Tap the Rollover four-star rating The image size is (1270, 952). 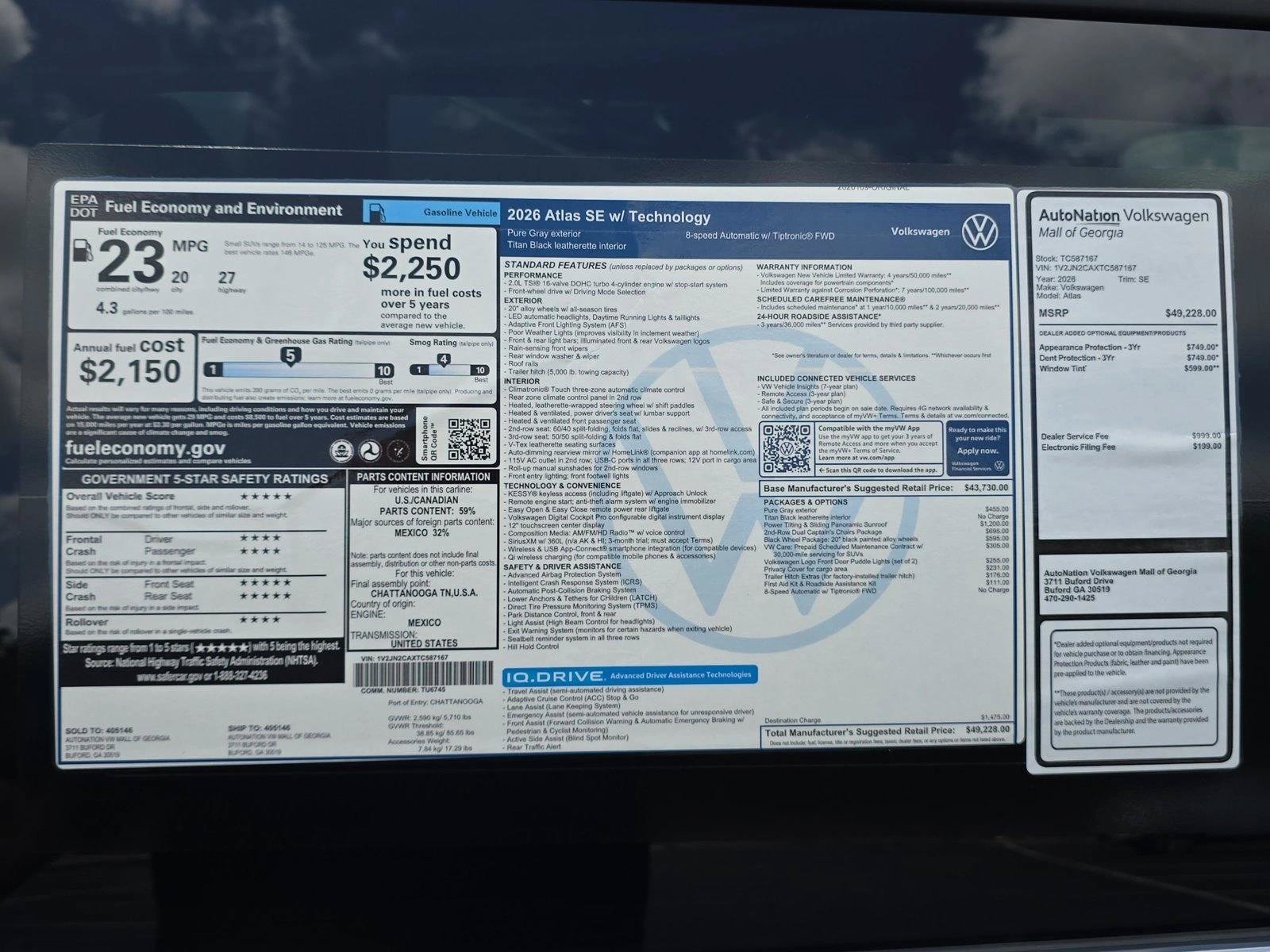(260, 620)
